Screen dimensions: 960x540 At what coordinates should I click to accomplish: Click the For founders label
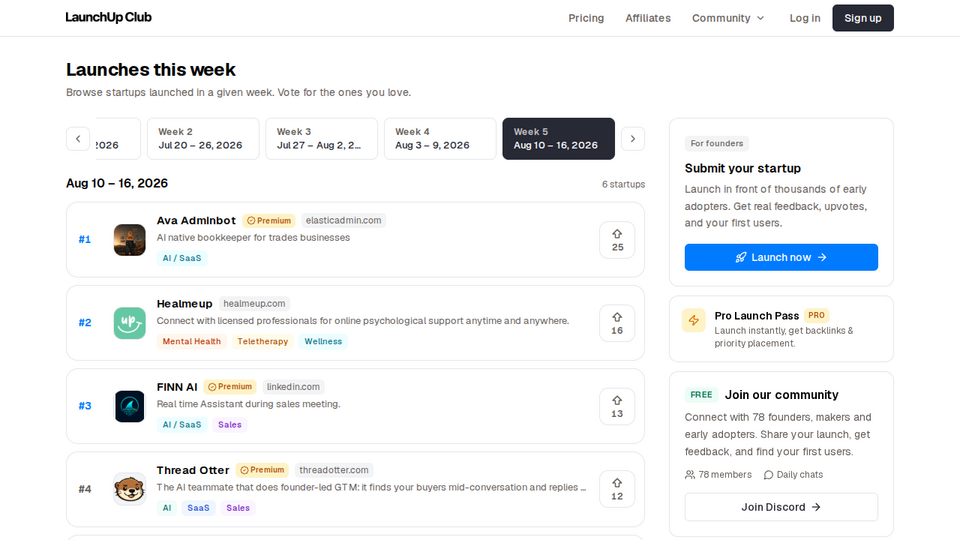point(716,143)
